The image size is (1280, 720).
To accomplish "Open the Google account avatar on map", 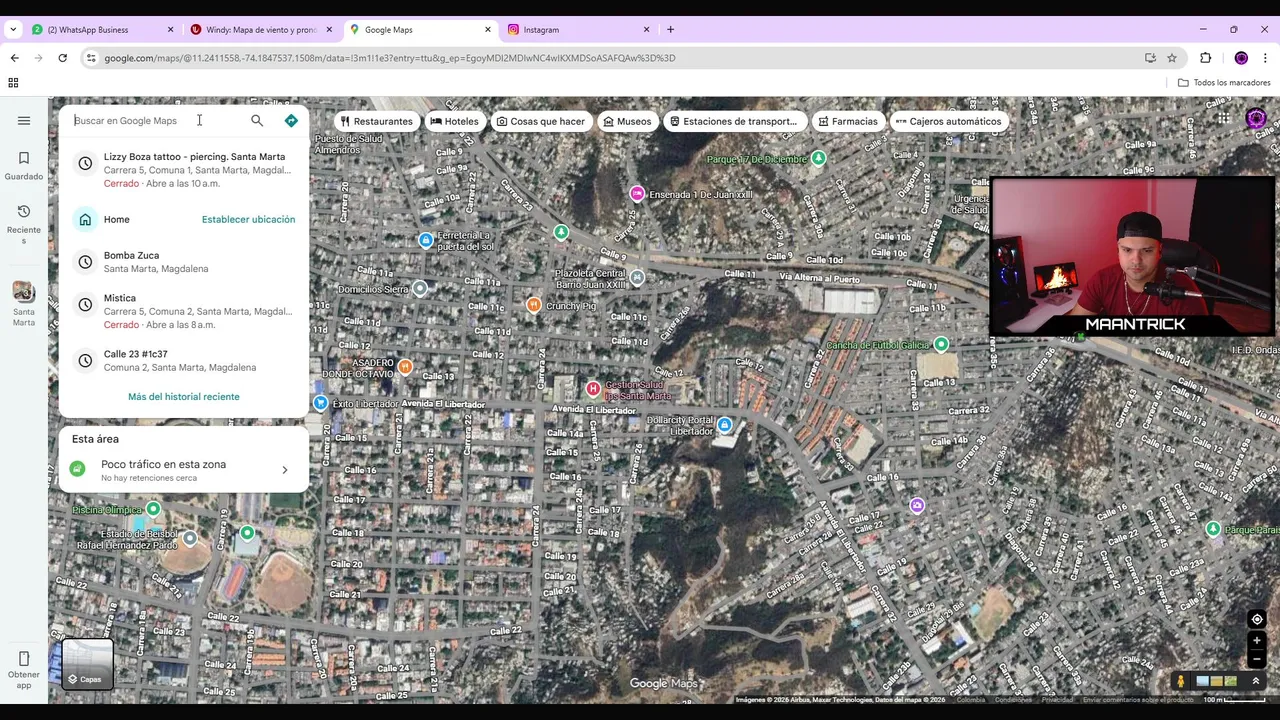I will (1256, 119).
